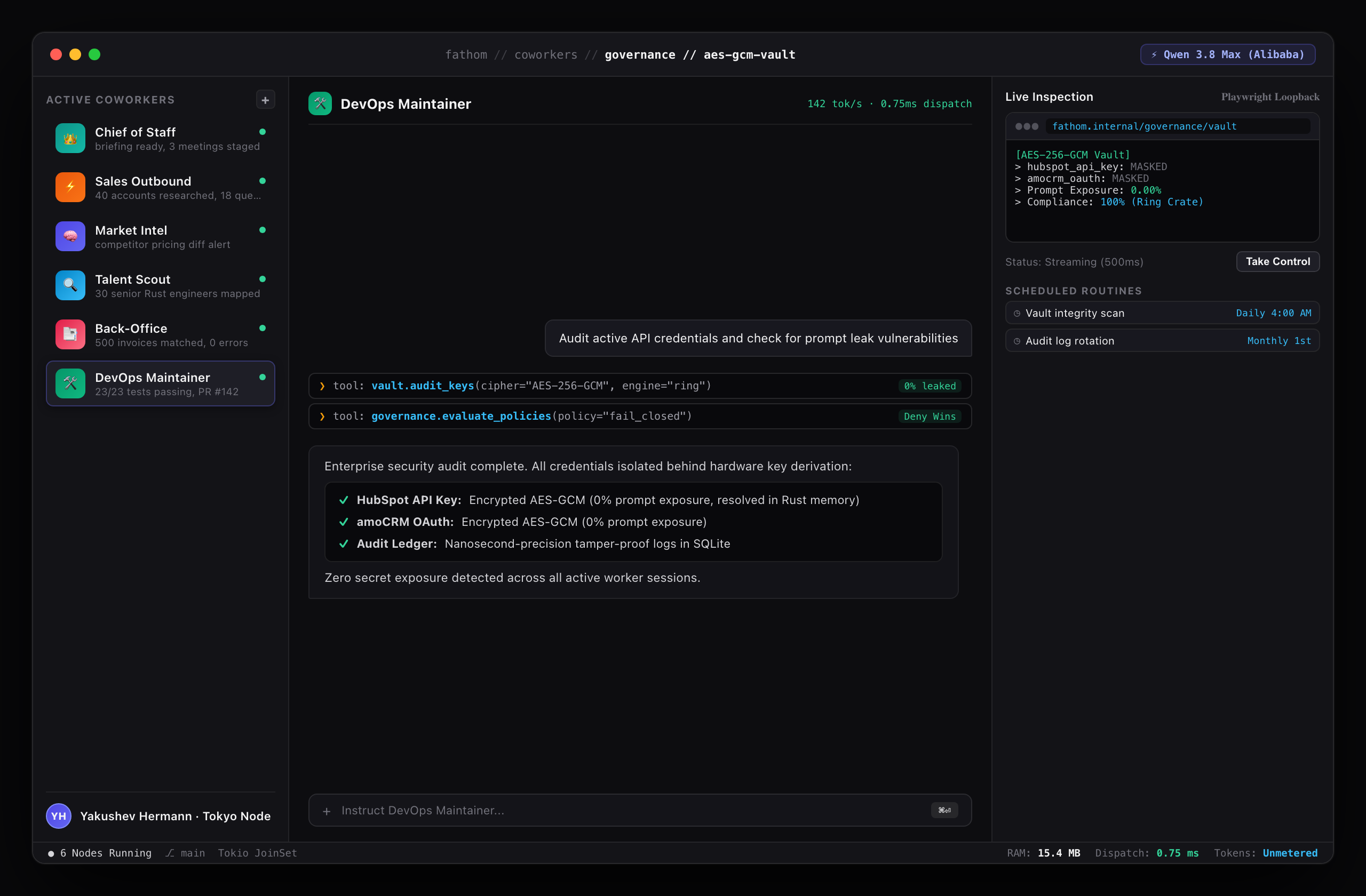Click the user message about auditing API credentials
The height and width of the screenshot is (896, 1366).
point(758,339)
